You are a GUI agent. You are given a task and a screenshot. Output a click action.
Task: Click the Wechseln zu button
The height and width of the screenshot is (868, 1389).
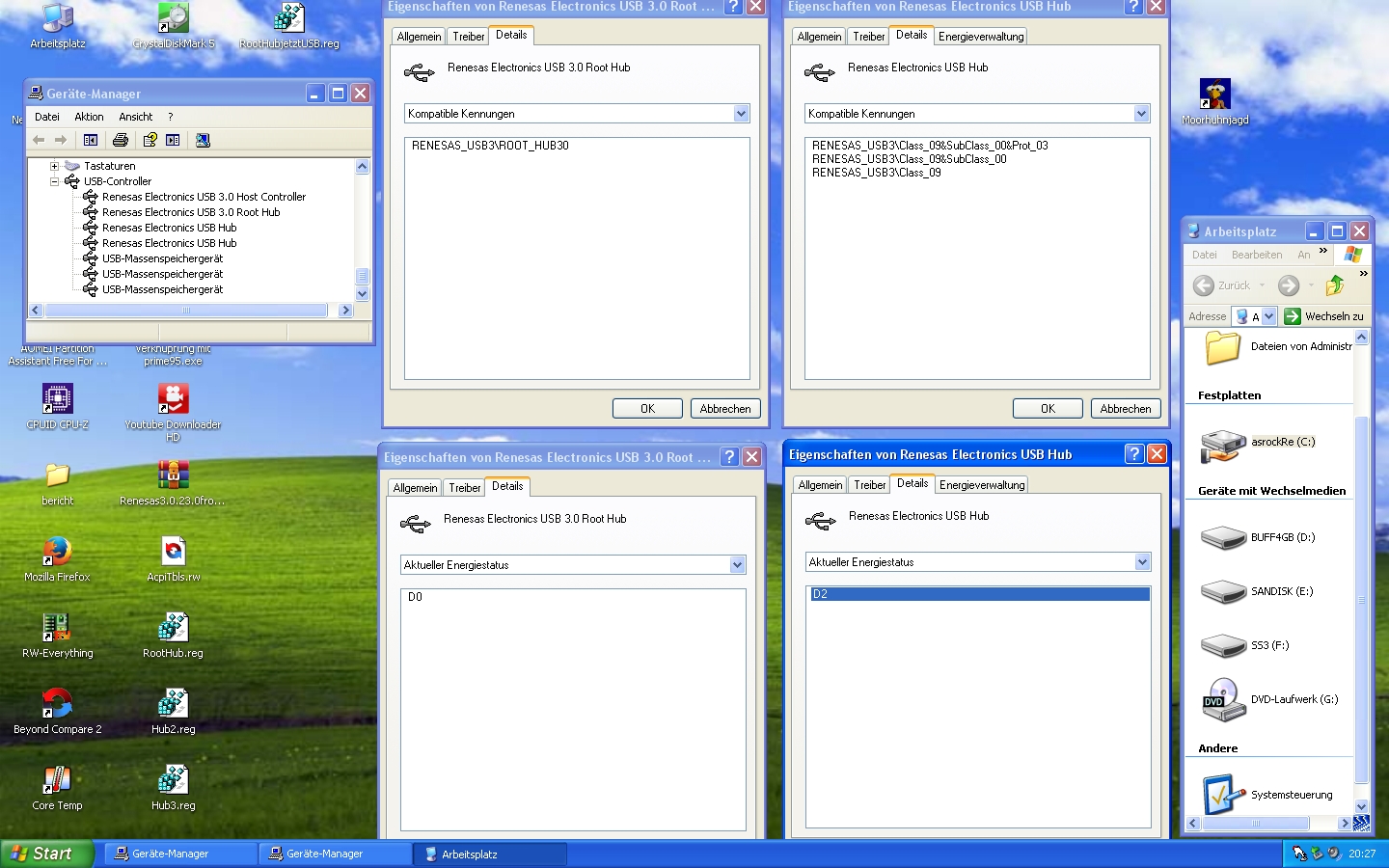click(x=1324, y=316)
